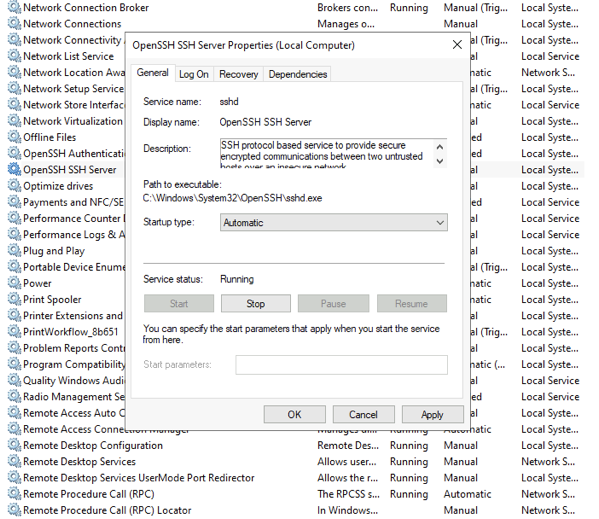Click the Apply button
This screenshot has height=519, width=599.
tap(432, 414)
